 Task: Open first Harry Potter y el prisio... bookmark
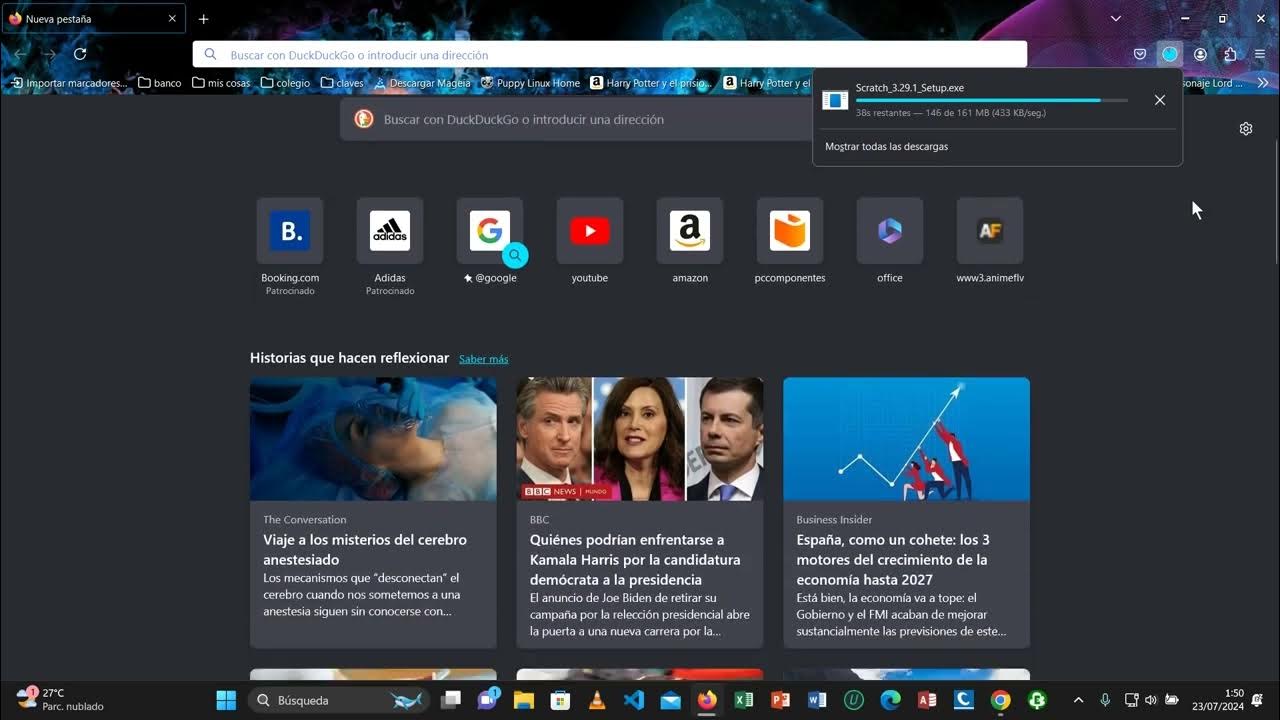651,83
